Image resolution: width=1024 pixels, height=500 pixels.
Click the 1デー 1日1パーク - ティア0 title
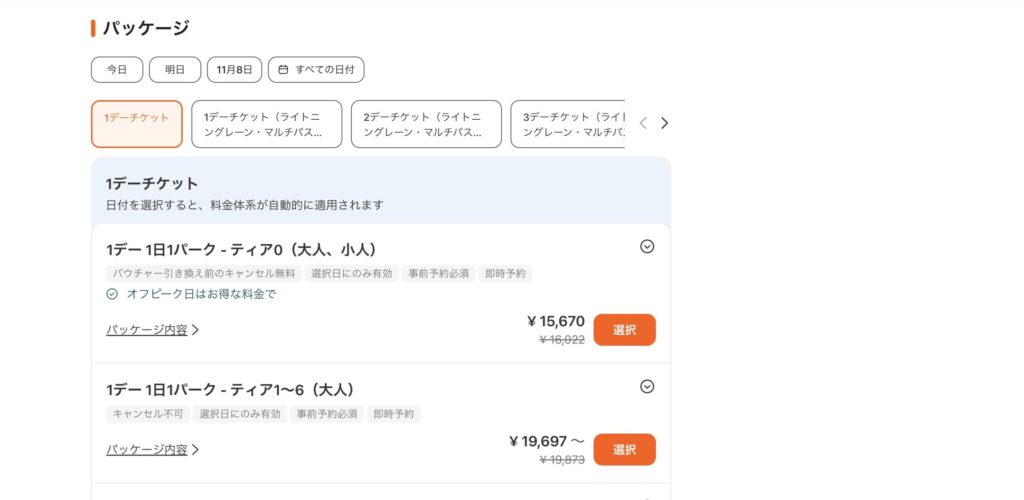(241, 249)
